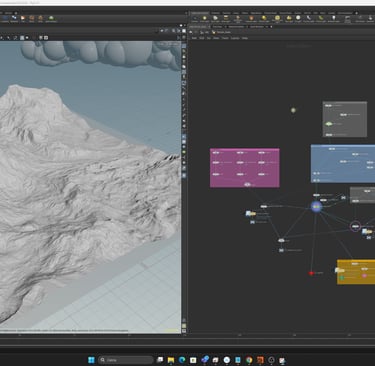Select the red node in network editor
The width and height of the screenshot is (375, 366).
(x=311, y=273)
